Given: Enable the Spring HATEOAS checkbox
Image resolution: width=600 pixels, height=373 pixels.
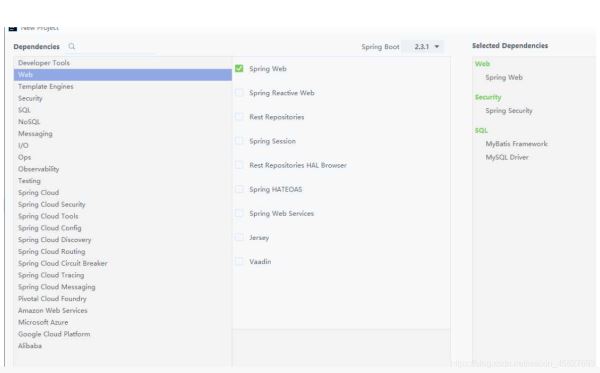Looking at the screenshot, I should point(239,189).
